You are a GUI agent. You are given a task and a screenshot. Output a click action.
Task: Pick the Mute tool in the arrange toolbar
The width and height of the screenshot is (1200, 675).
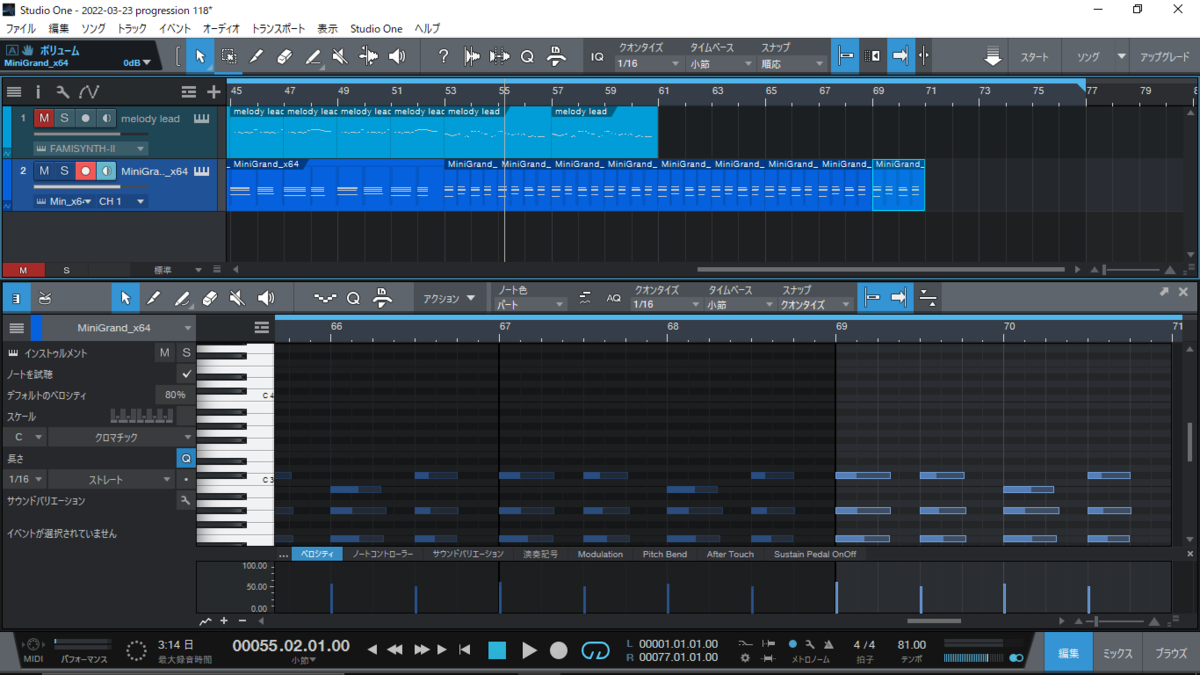340,57
